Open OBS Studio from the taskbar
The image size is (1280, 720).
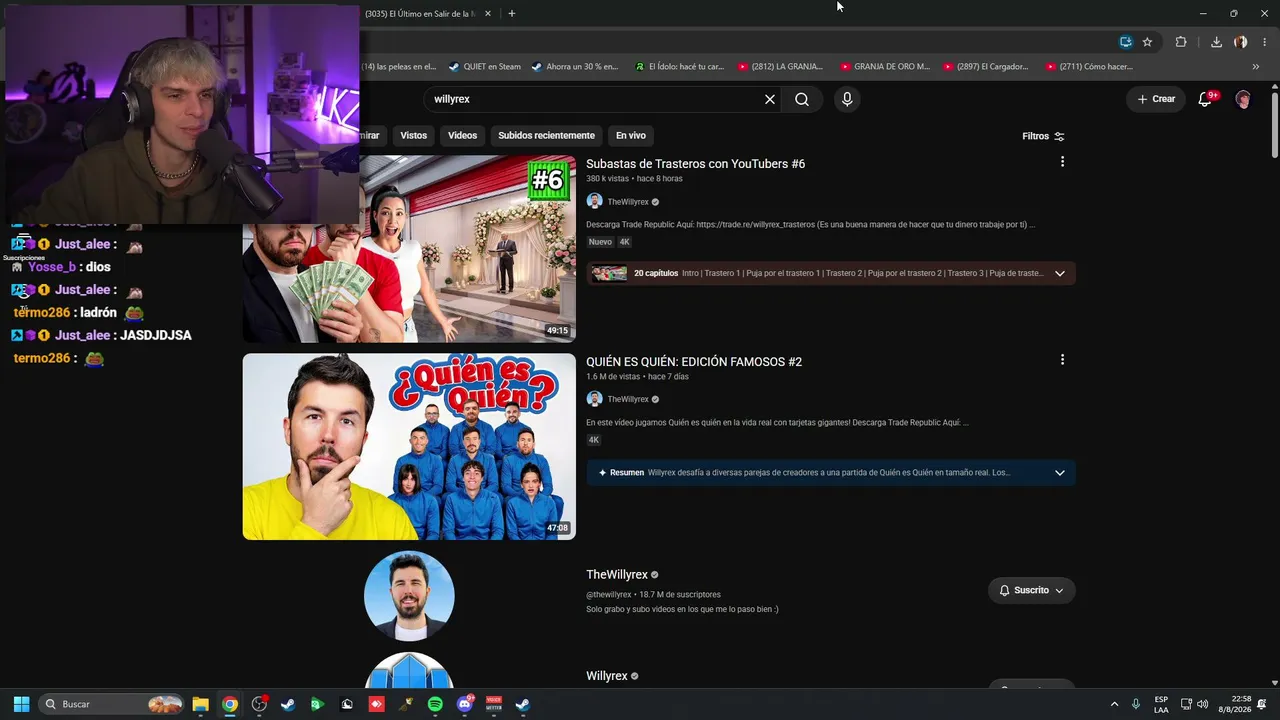tap(259, 704)
